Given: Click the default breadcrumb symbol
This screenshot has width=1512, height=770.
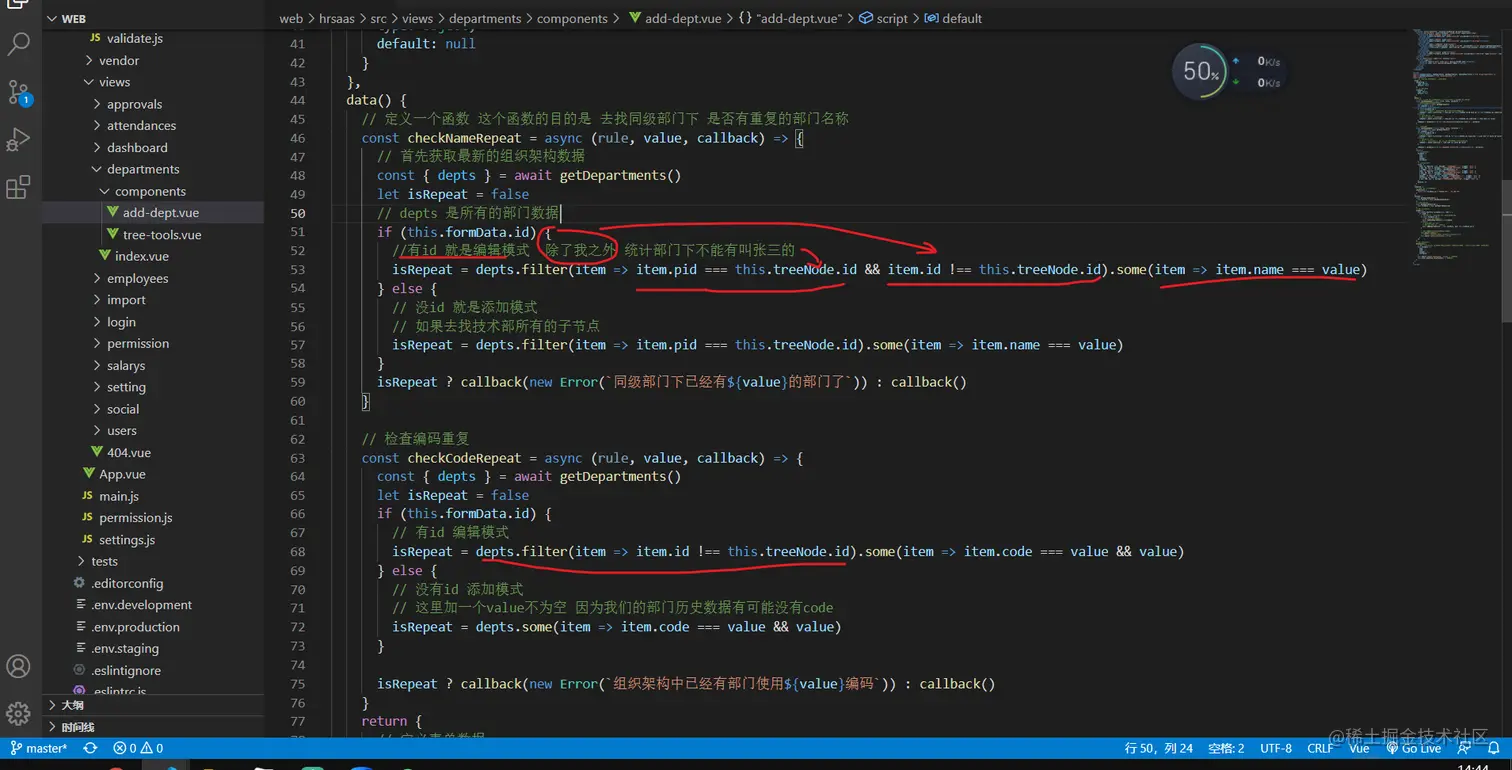Looking at the screenshot, I should pos(953,18).
